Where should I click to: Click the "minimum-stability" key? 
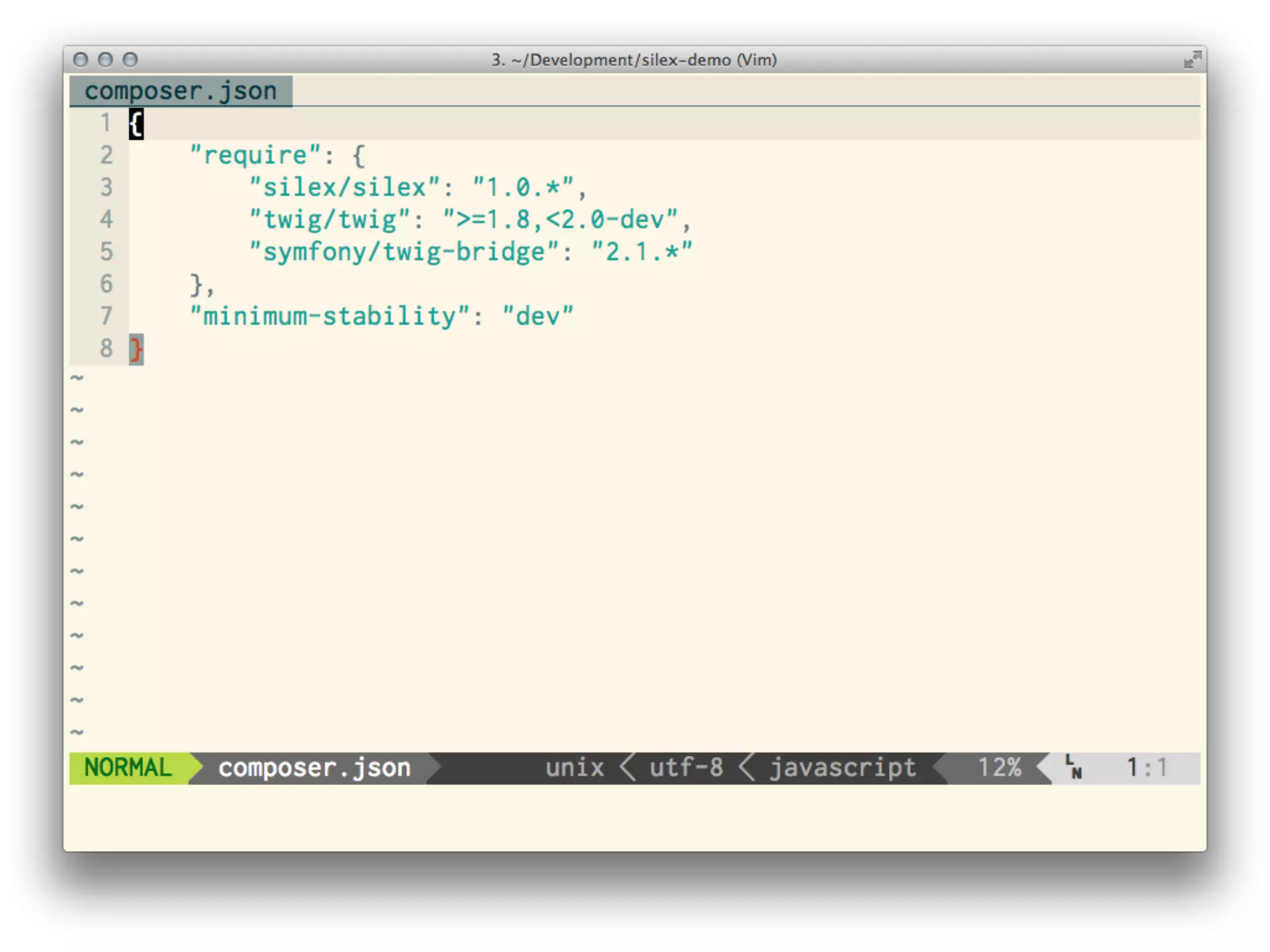pos(329,316)
